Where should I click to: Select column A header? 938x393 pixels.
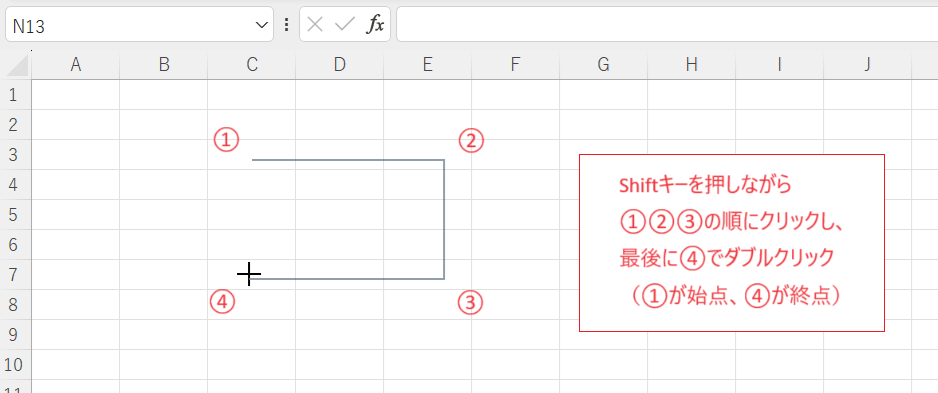pos(75,65)
